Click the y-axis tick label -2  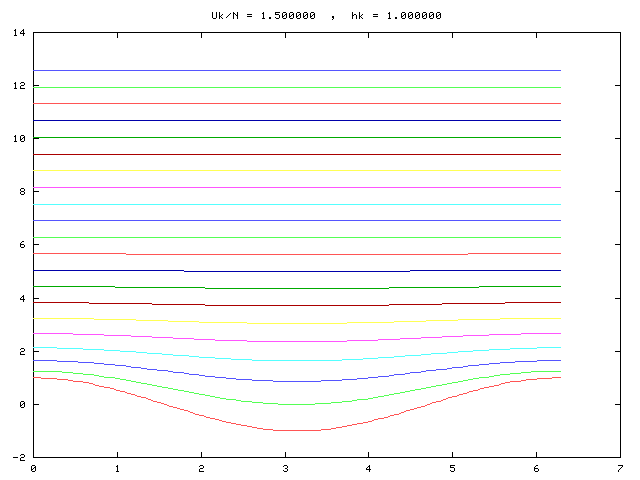20,457
